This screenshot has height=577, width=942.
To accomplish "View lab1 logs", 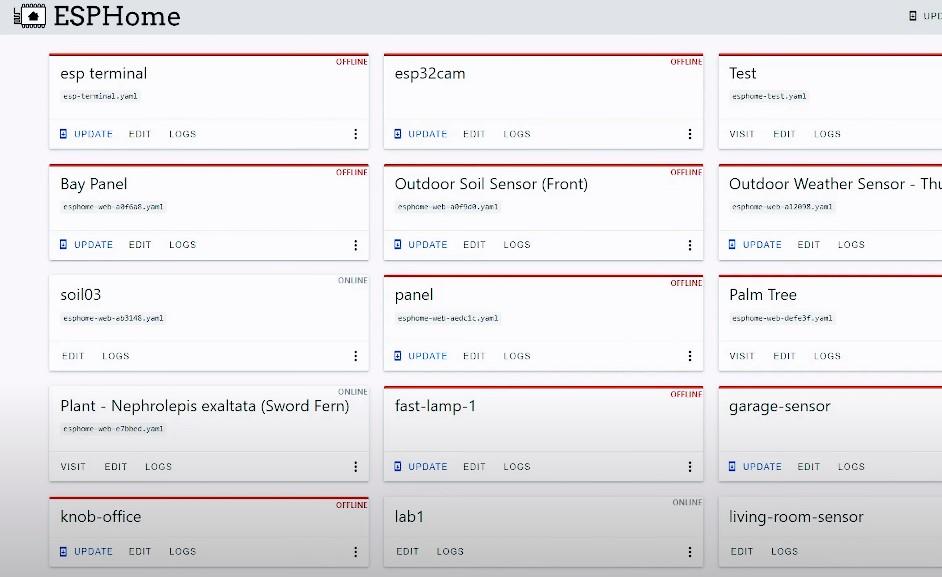I will click(x=450, y=551).
